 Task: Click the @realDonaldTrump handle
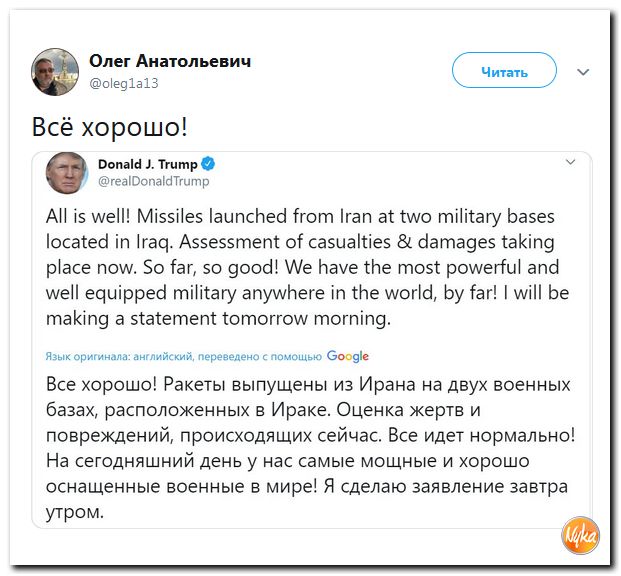point(153,181)
